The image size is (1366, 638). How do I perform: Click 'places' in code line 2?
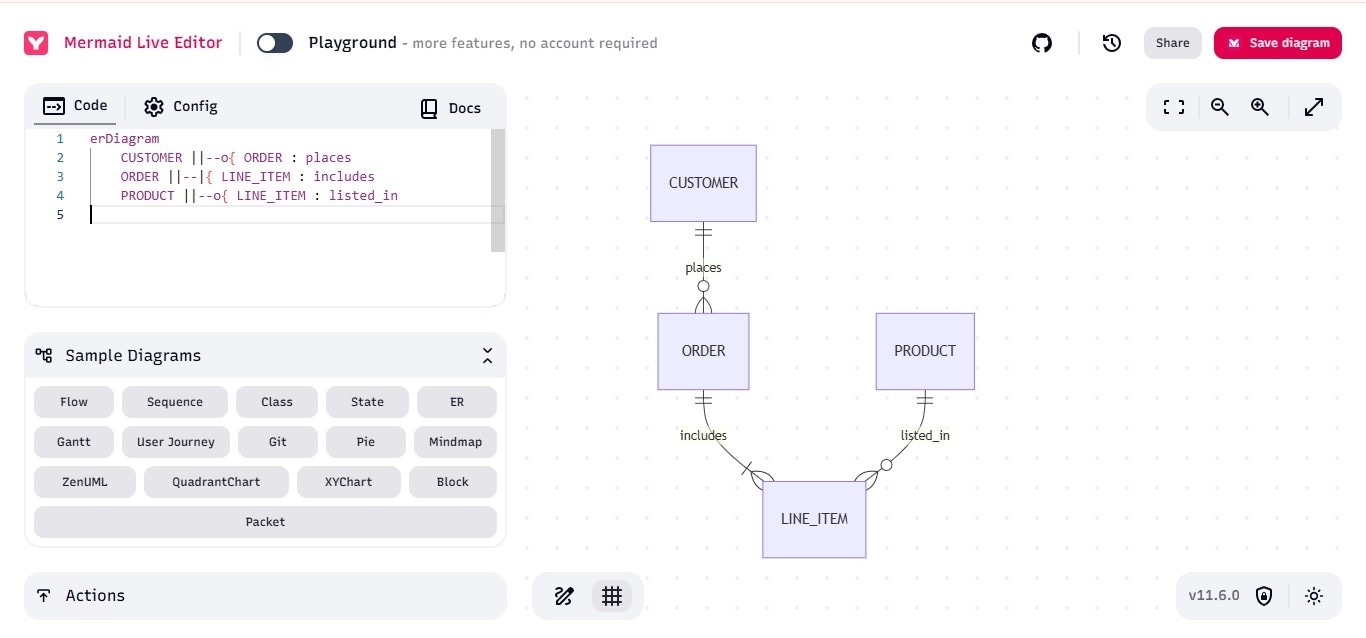click(x=329, y=158)
